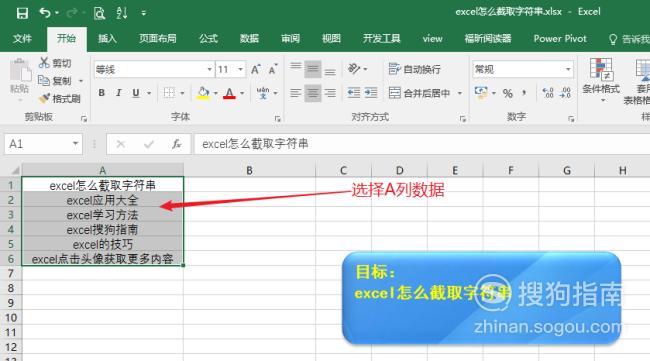Click the Save icon in quick access toolbar
650x361 pixels.
point(22,13)
